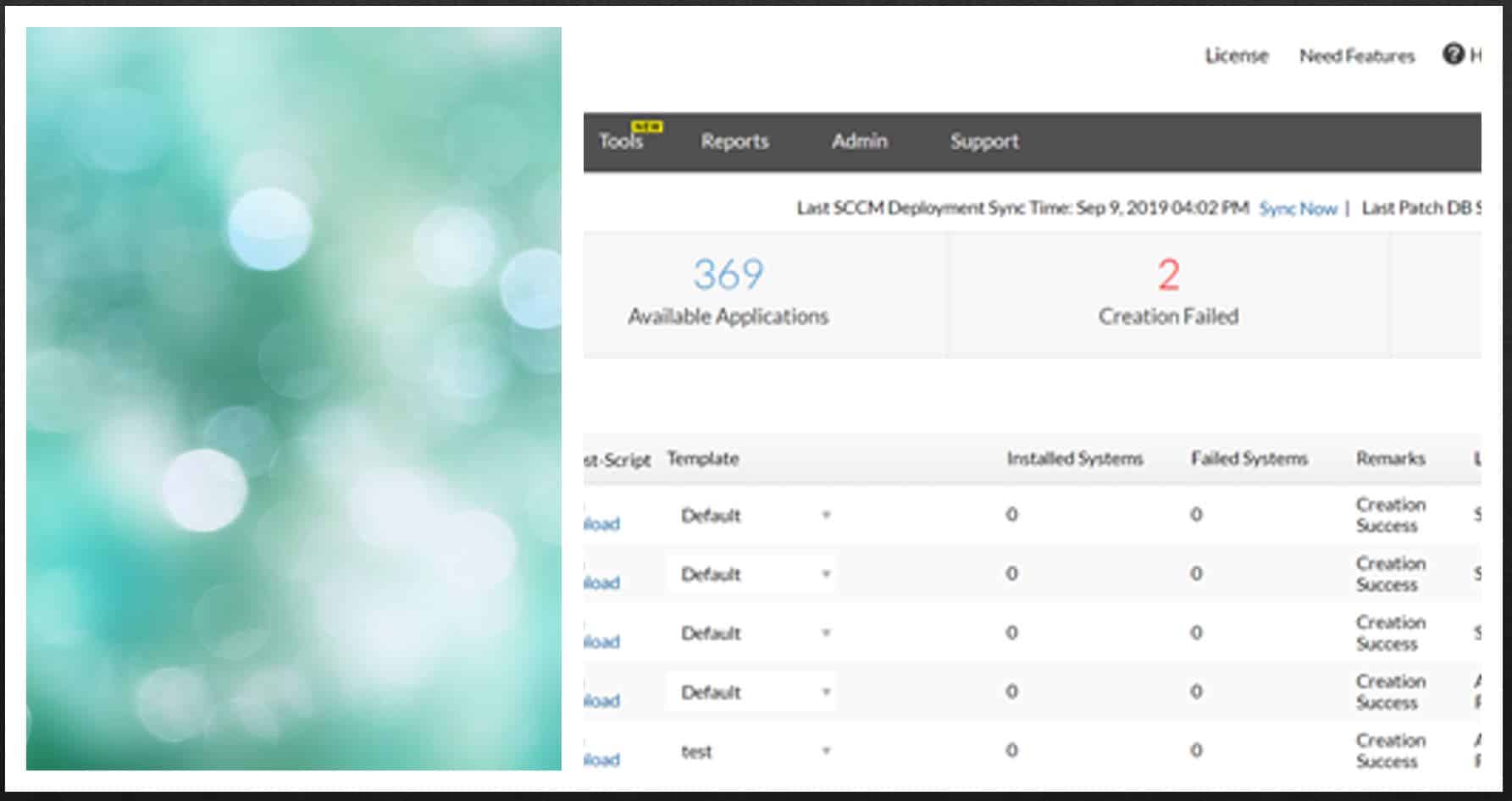Open the Support menu

click(x=983, y=141)
